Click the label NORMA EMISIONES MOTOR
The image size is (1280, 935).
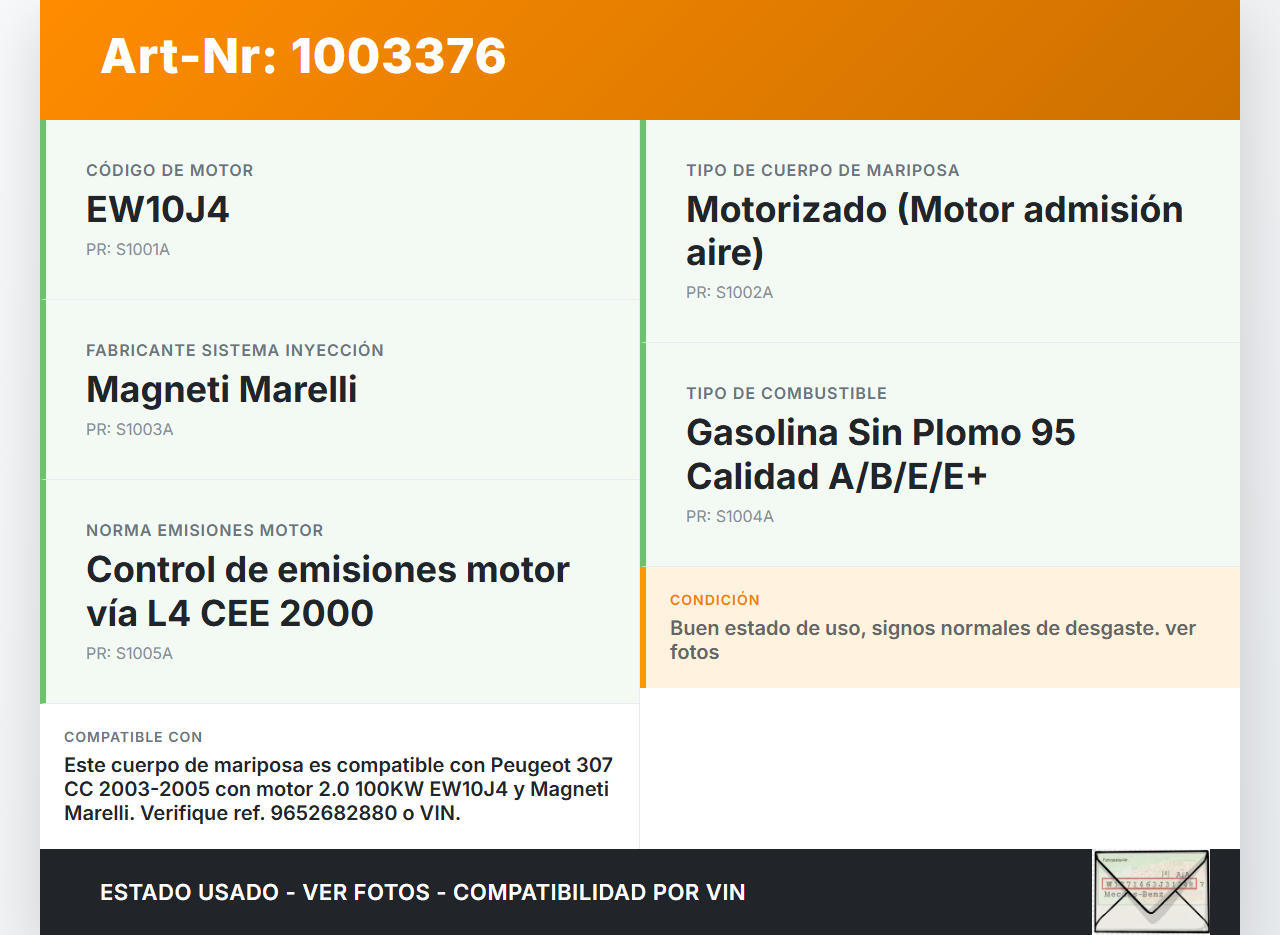[205, 530]
